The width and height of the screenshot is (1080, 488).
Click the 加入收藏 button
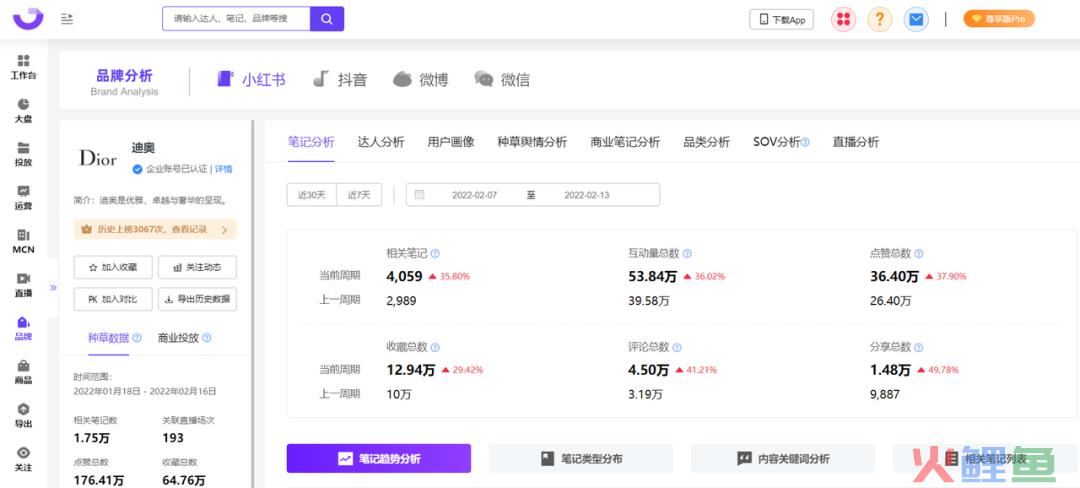pos(113,267)
